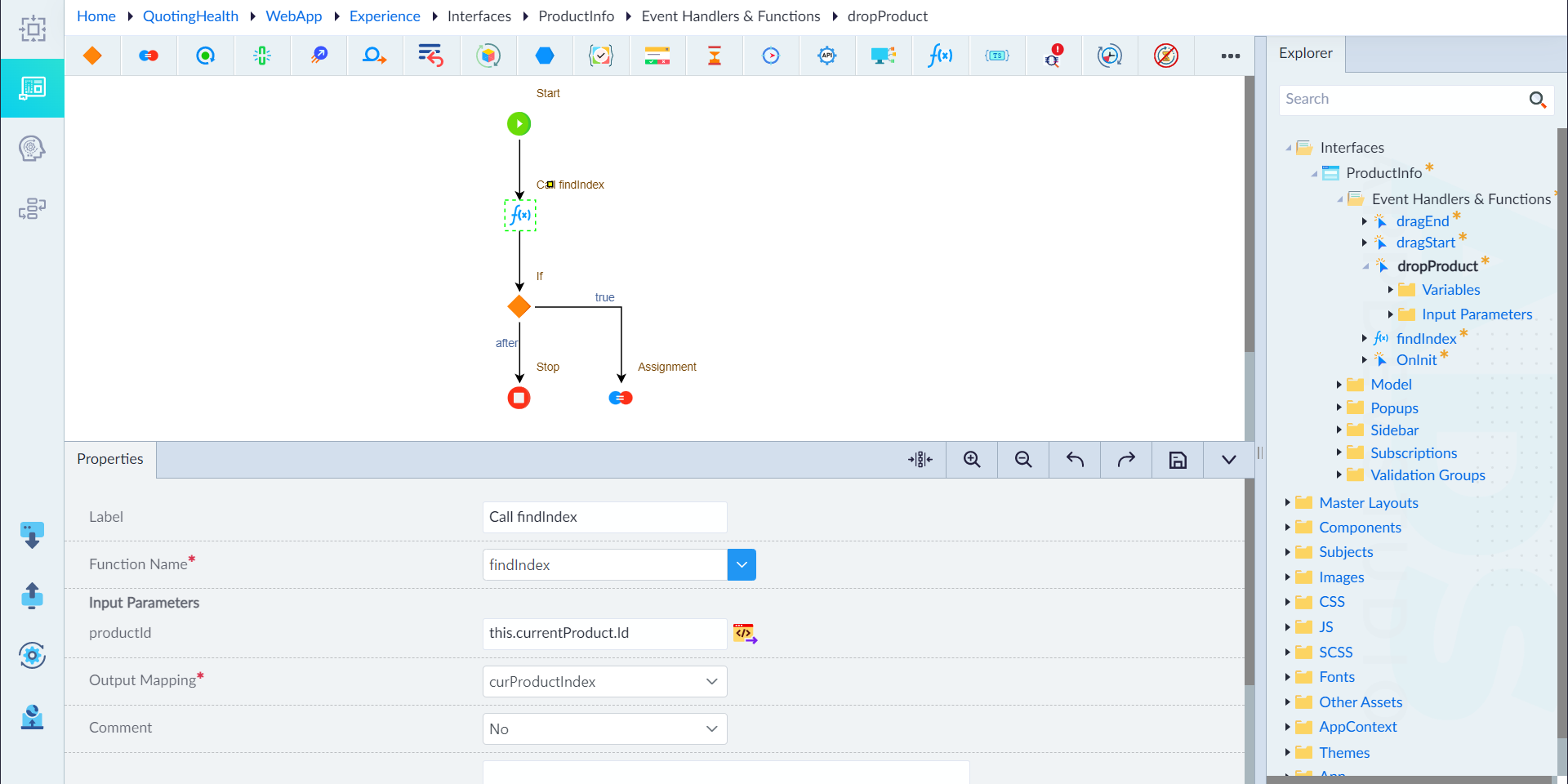Click the canvas vertical scrollbar
The image size is (1568, 784).
1249,214
